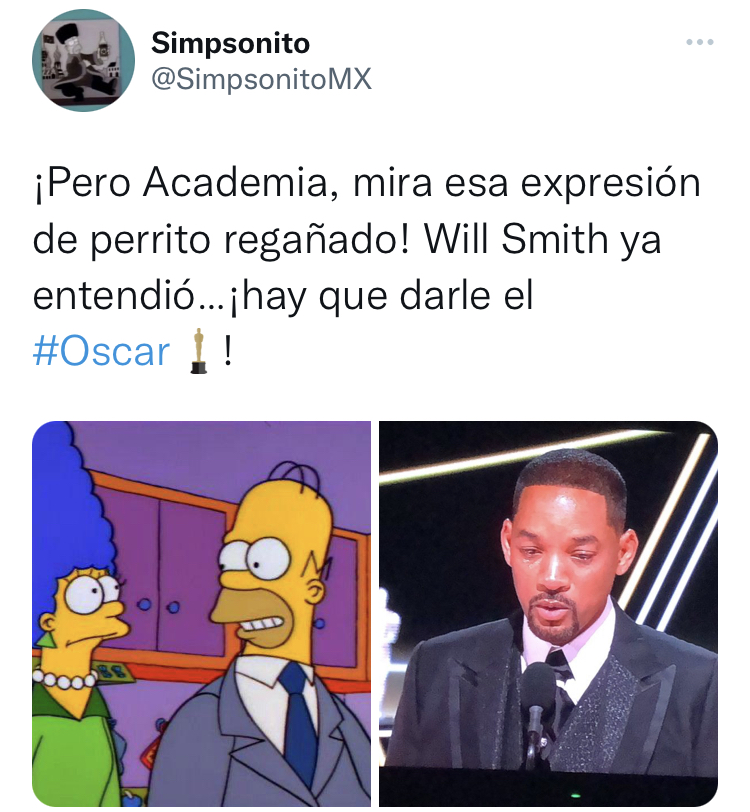Open the three-dot more options menu
The image size is (750, 812).
700,42
